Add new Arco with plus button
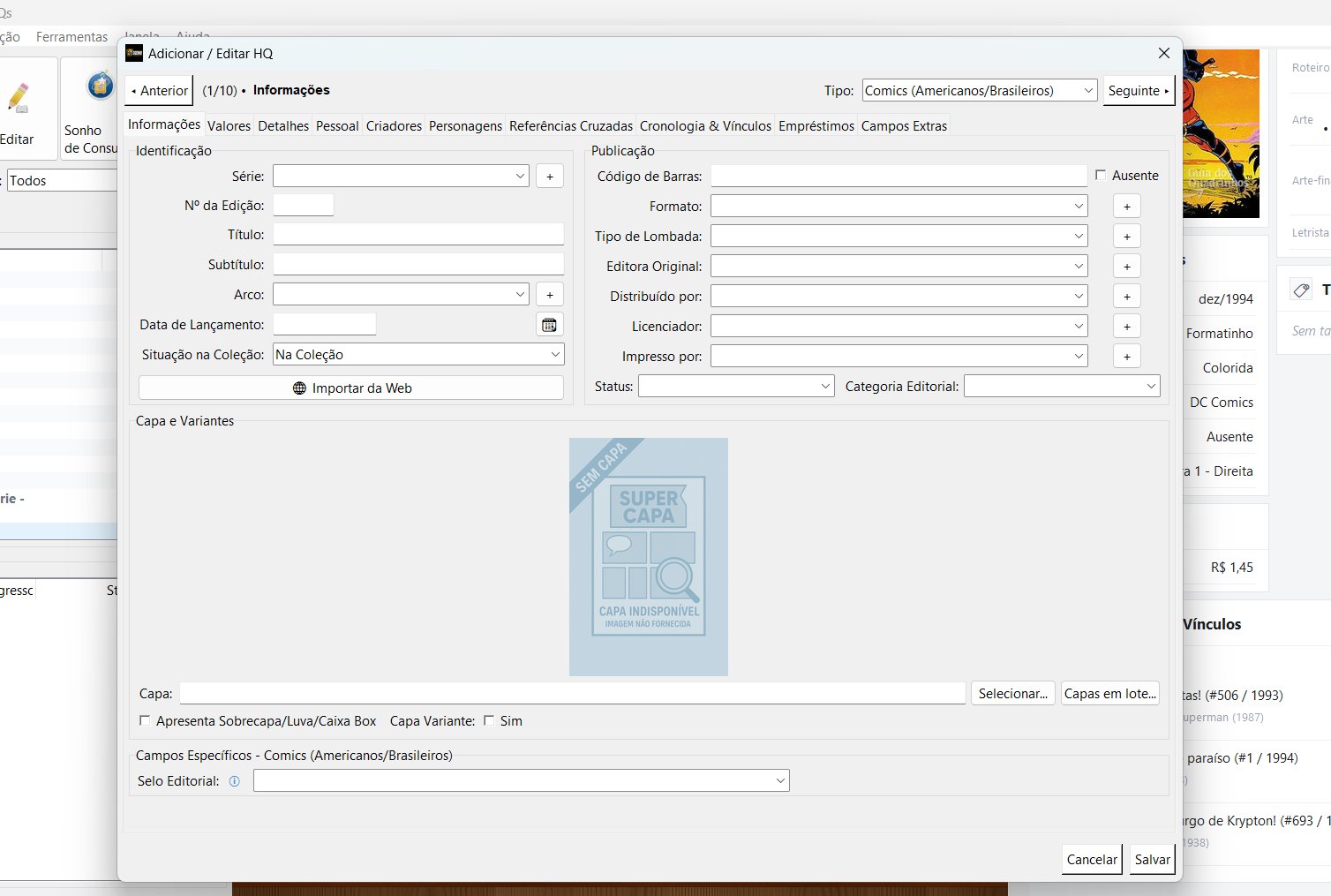The image size is (1331, 896). (549, 294)
